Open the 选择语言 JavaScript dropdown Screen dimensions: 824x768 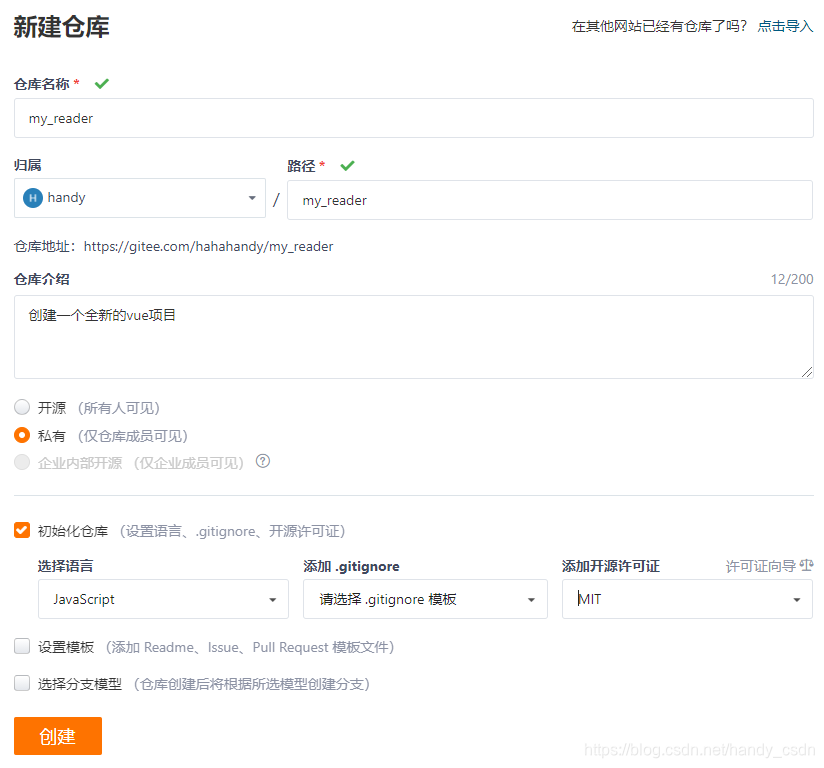pos(163,599)
